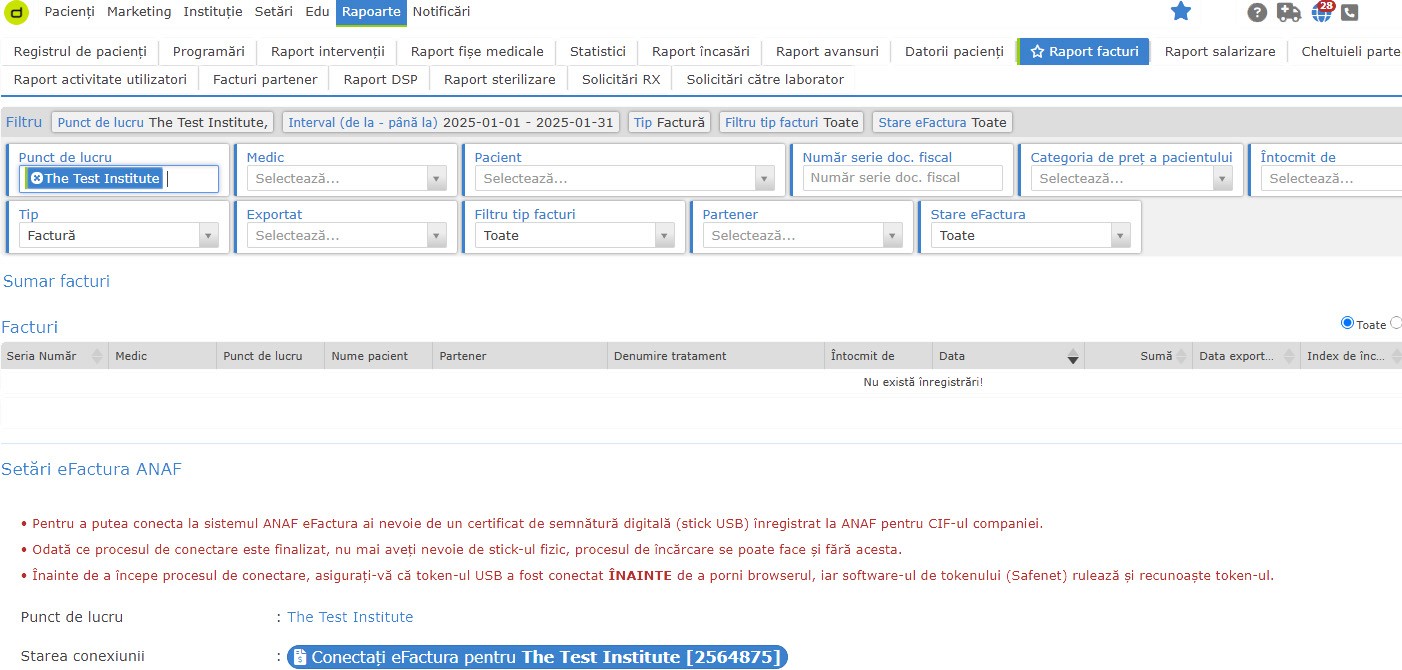
Task: Open Raport fișe medicale tab
Action: pyautogui.click(x=477, y=51)
